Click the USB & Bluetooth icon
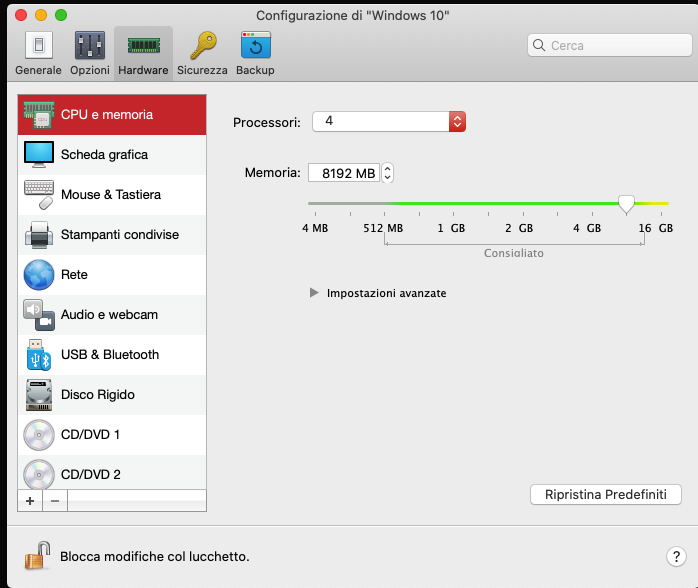The image size is (698, 588). click(39, 355)
